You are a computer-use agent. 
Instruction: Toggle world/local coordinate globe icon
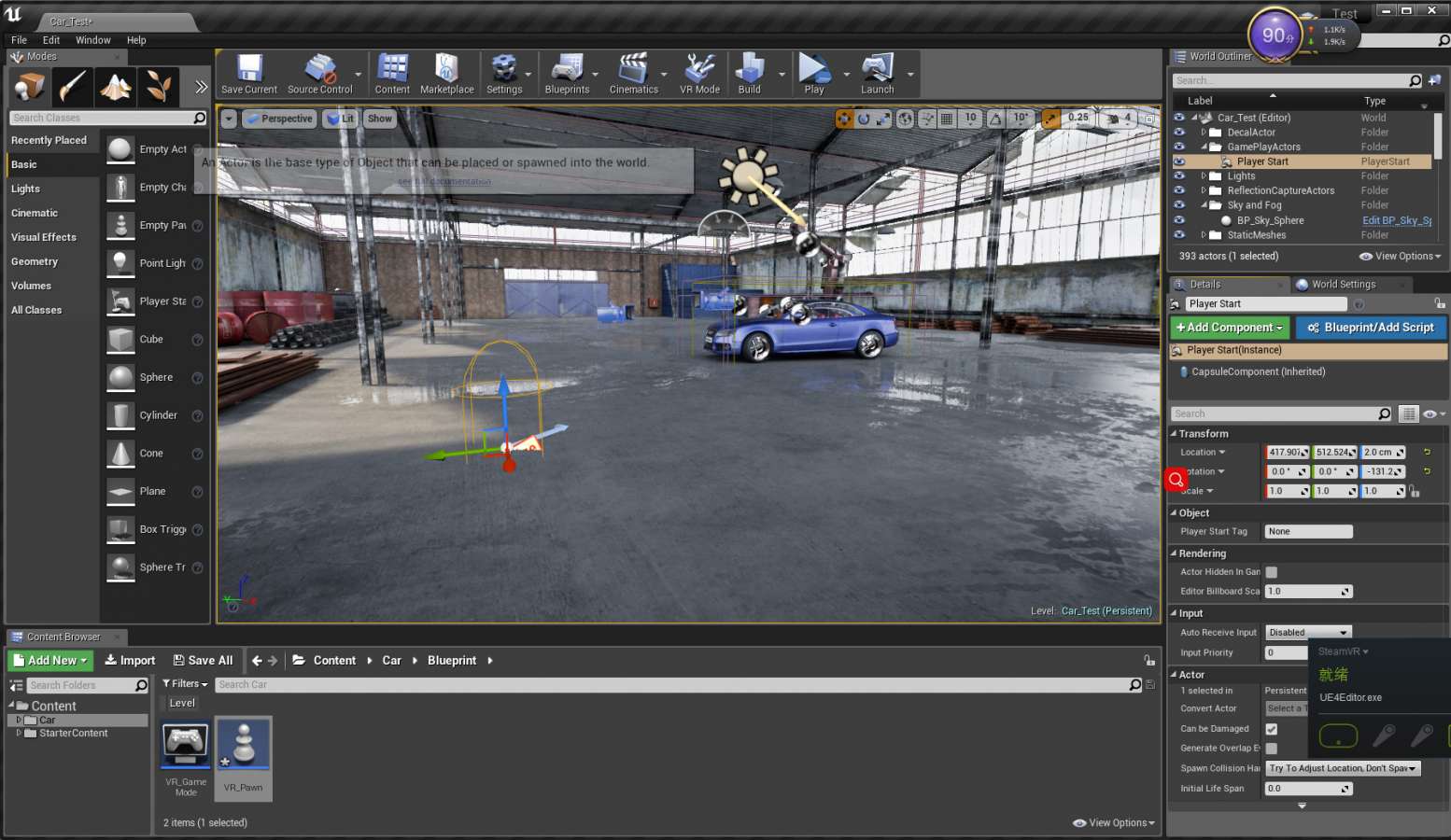click(x=905, y=119)
